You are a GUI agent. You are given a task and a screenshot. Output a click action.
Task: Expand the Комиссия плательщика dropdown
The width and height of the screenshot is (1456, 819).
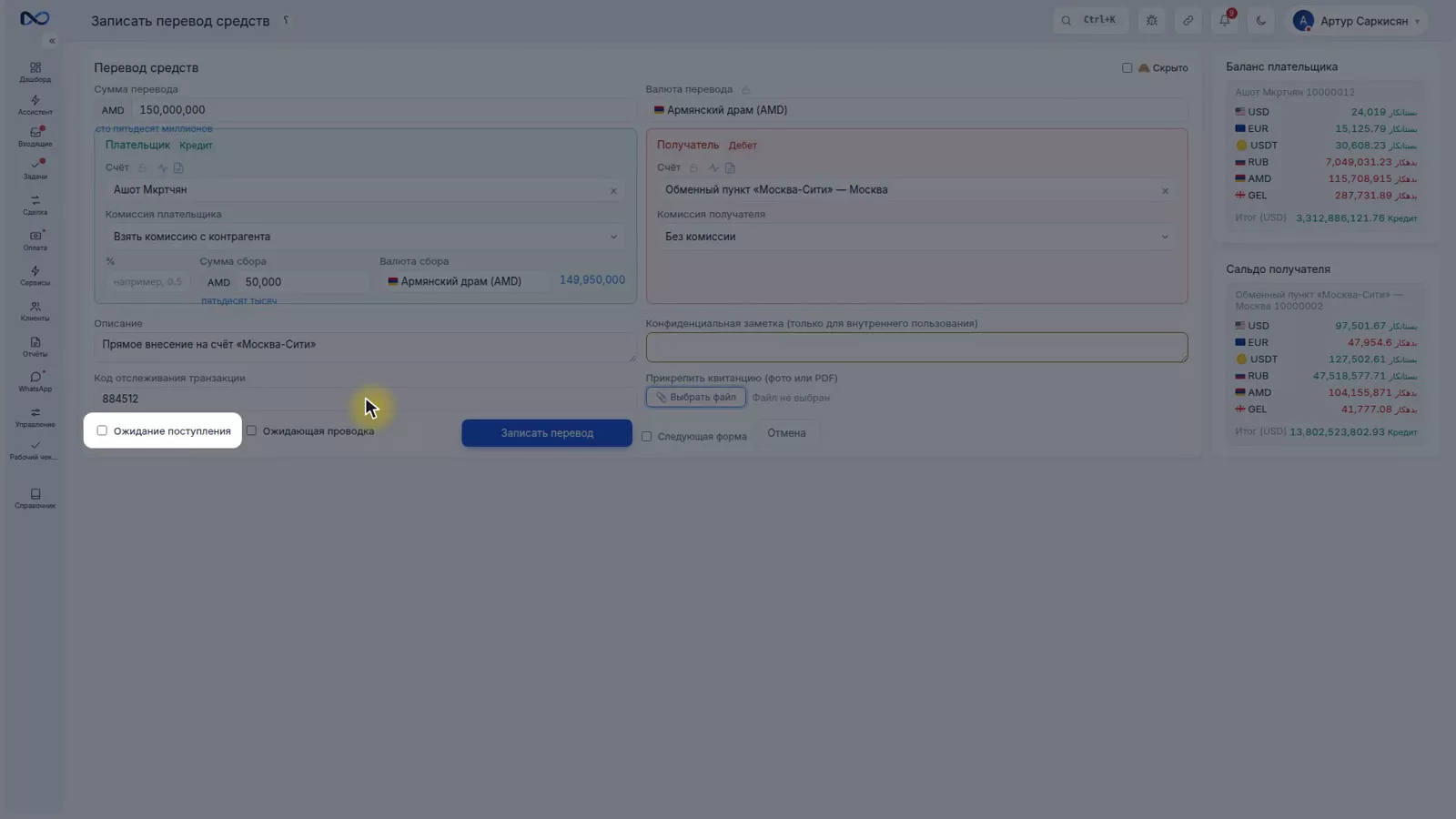tap(365, 237)
